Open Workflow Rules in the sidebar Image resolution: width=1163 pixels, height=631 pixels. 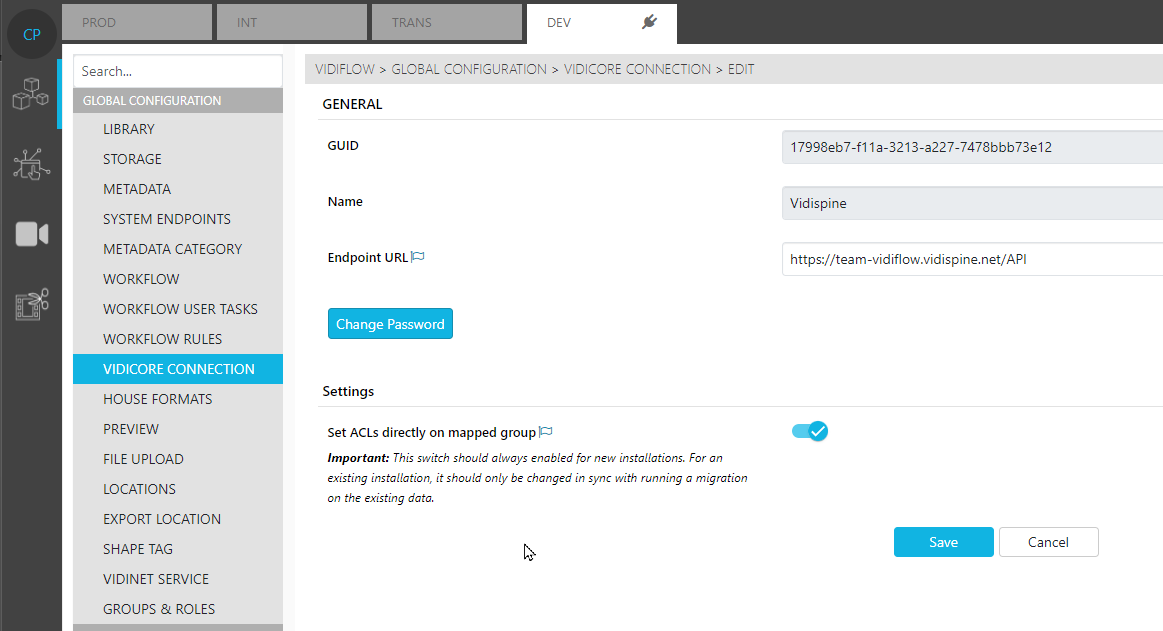coord(162,339)
